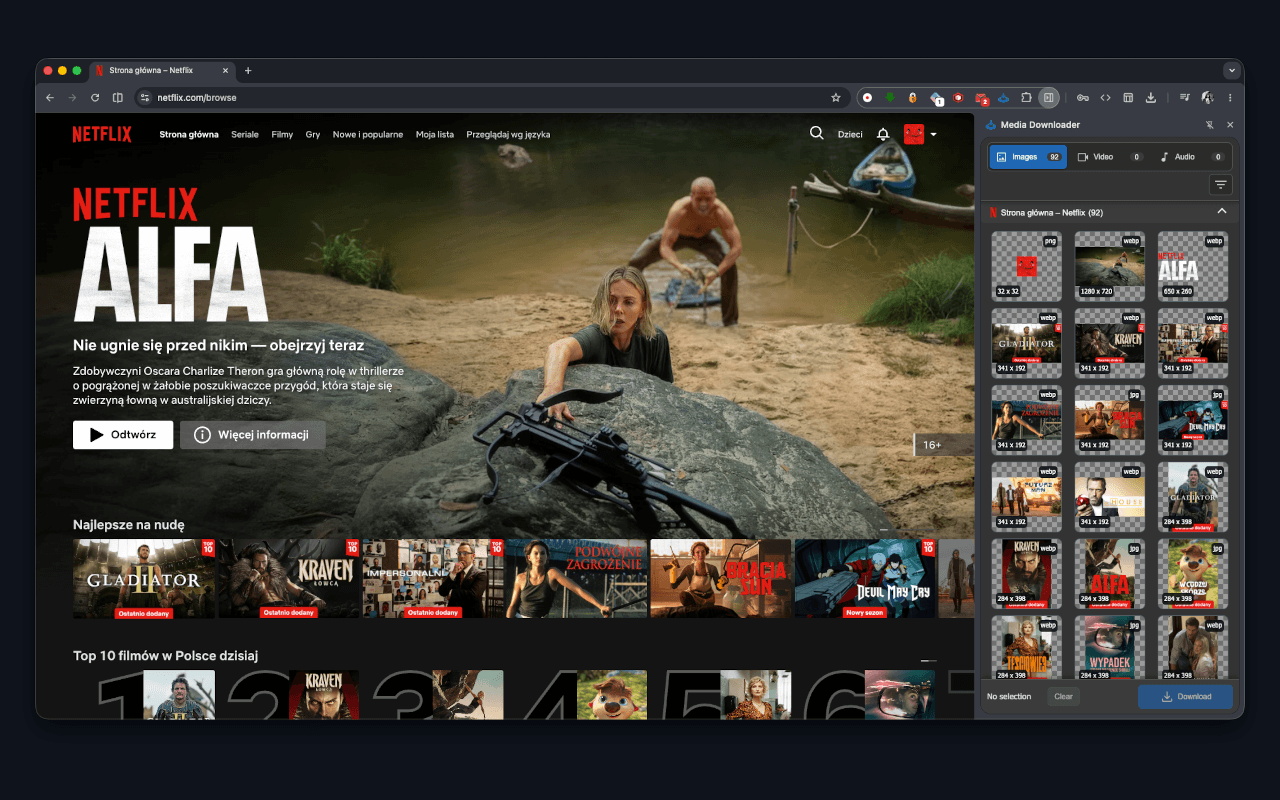Viewport: 1280px width, 800px height.
Task: Open browser downloads tray icon
Action: (x=1151, y=97)
